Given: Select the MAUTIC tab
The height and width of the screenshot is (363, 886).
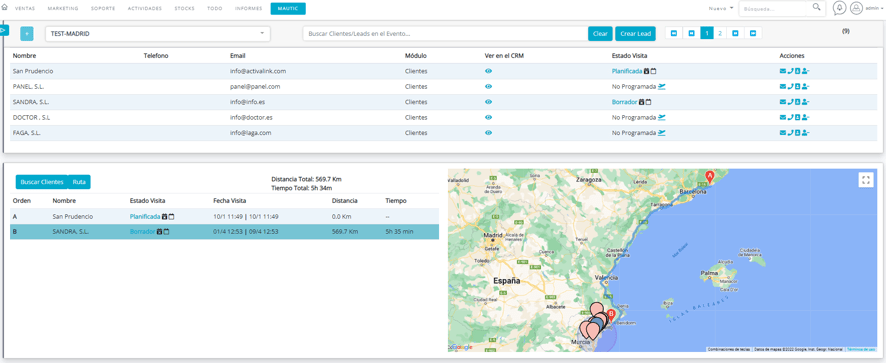Looking at the screenshot, I should tap(288, 8).
